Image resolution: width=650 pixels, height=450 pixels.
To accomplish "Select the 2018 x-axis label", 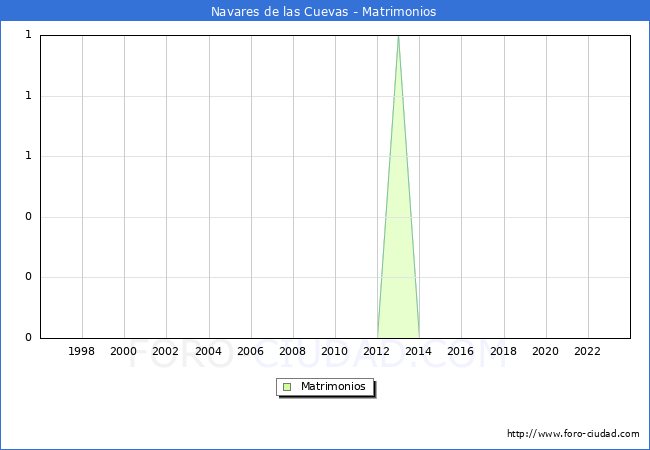I will (503, 351).
